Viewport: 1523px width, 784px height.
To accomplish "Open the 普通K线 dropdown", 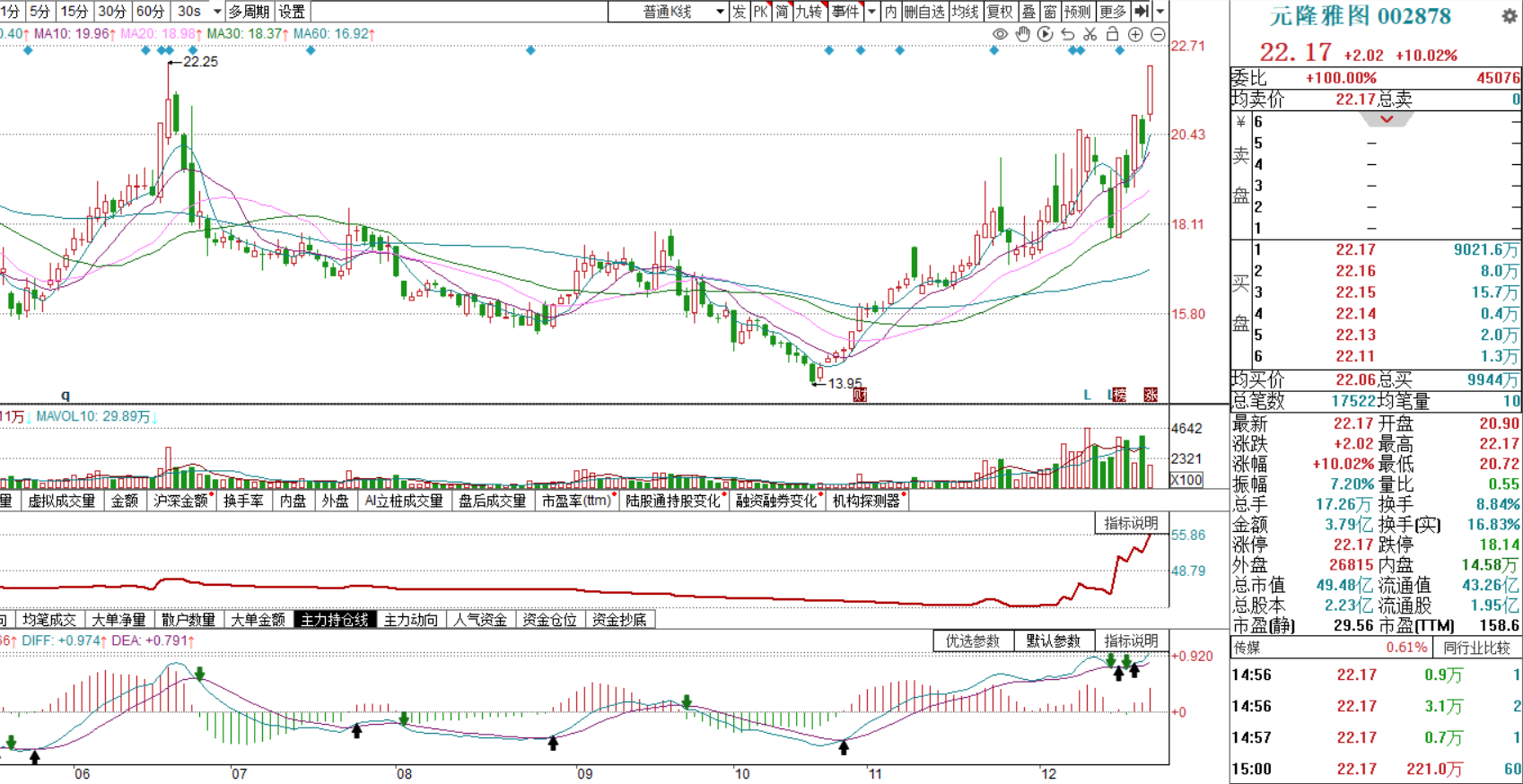I will point(669,11).
